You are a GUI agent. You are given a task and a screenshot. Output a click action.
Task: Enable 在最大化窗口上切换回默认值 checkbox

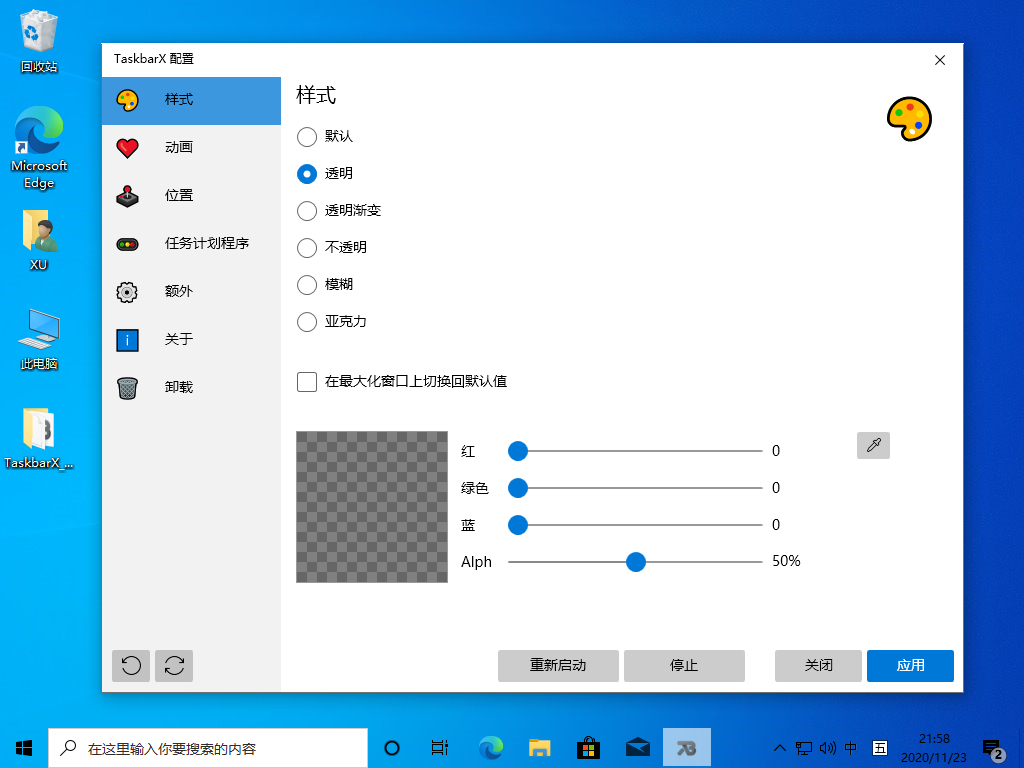307,381
